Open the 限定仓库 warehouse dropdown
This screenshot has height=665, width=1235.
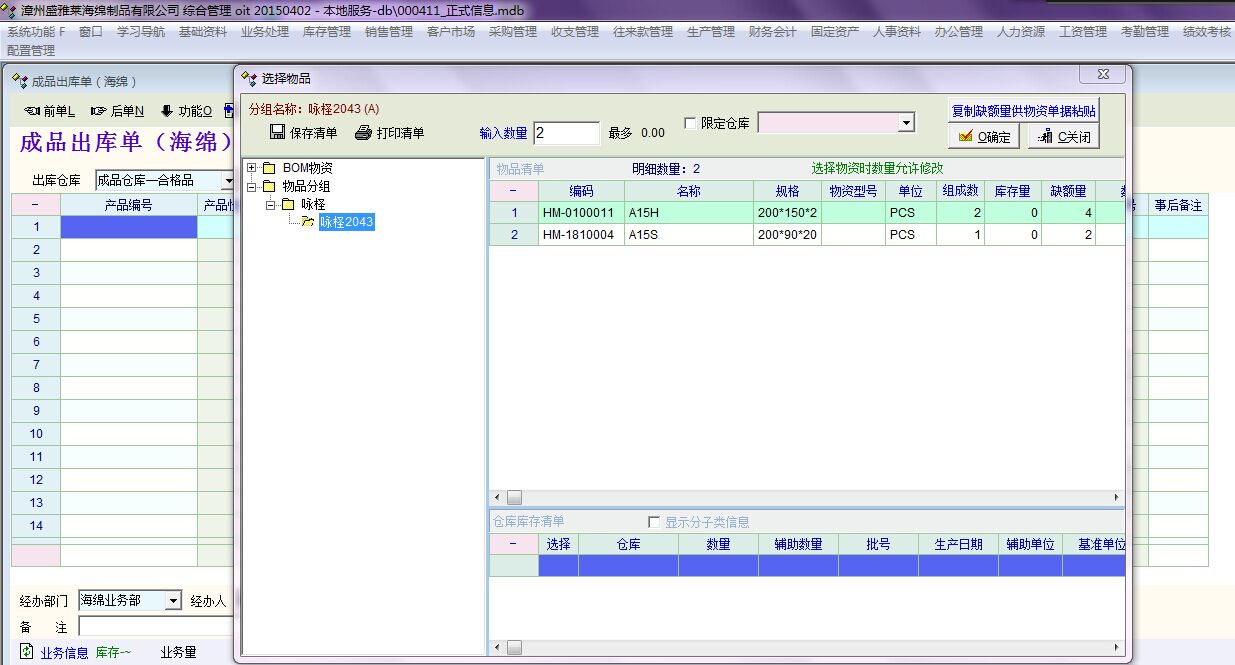(905, 123)
